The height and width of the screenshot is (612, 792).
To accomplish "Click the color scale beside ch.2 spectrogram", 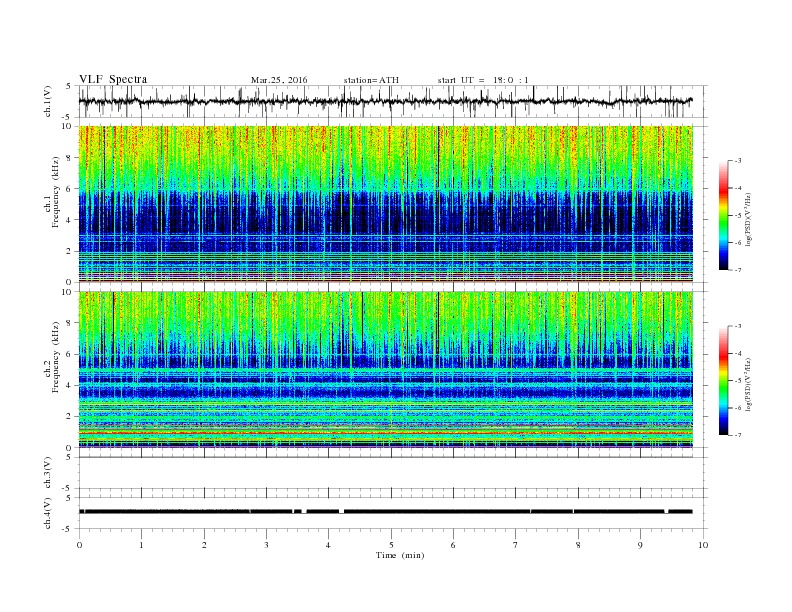I will tap(723, 381).
